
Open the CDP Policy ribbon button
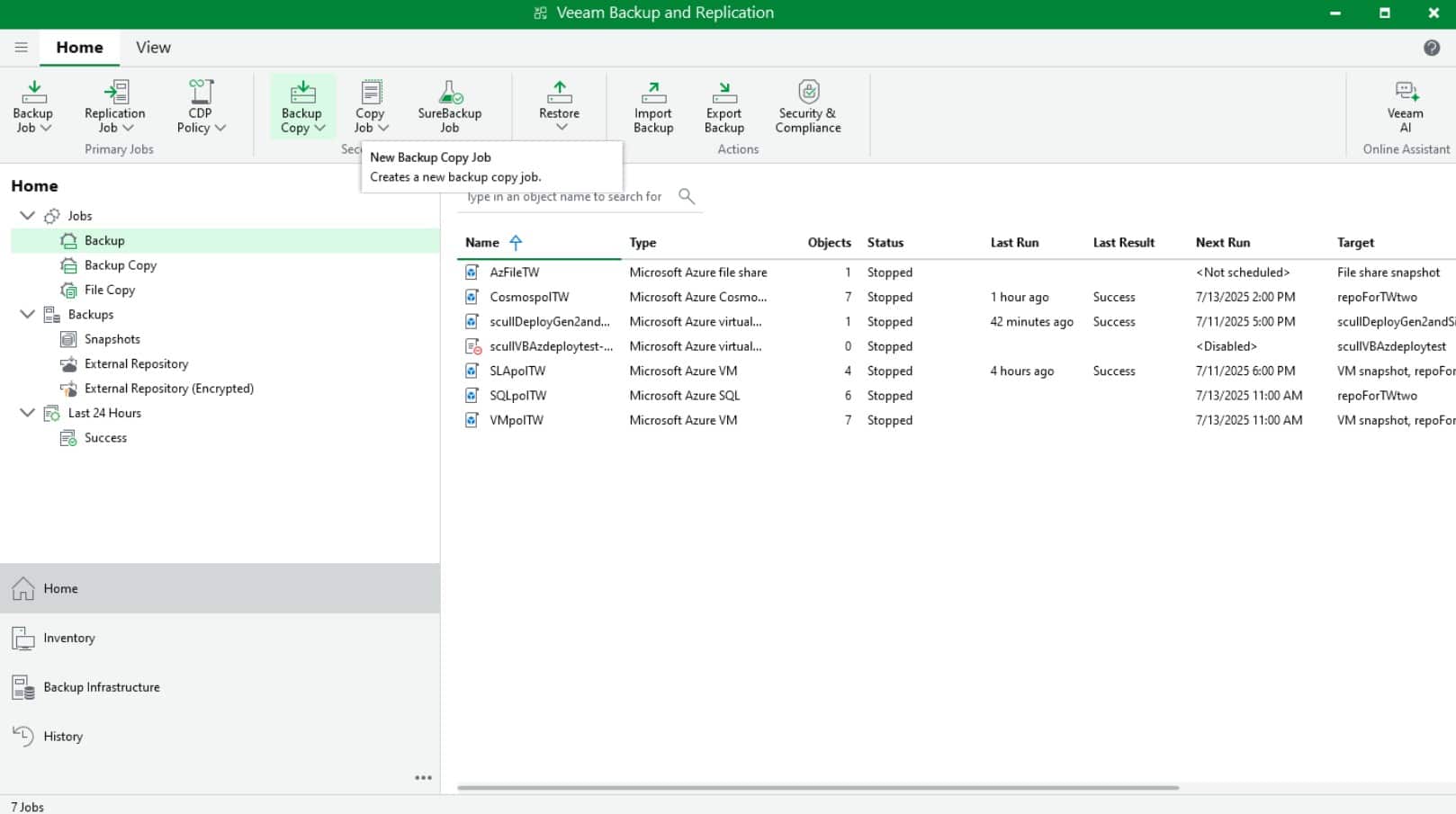click(201, 106)
